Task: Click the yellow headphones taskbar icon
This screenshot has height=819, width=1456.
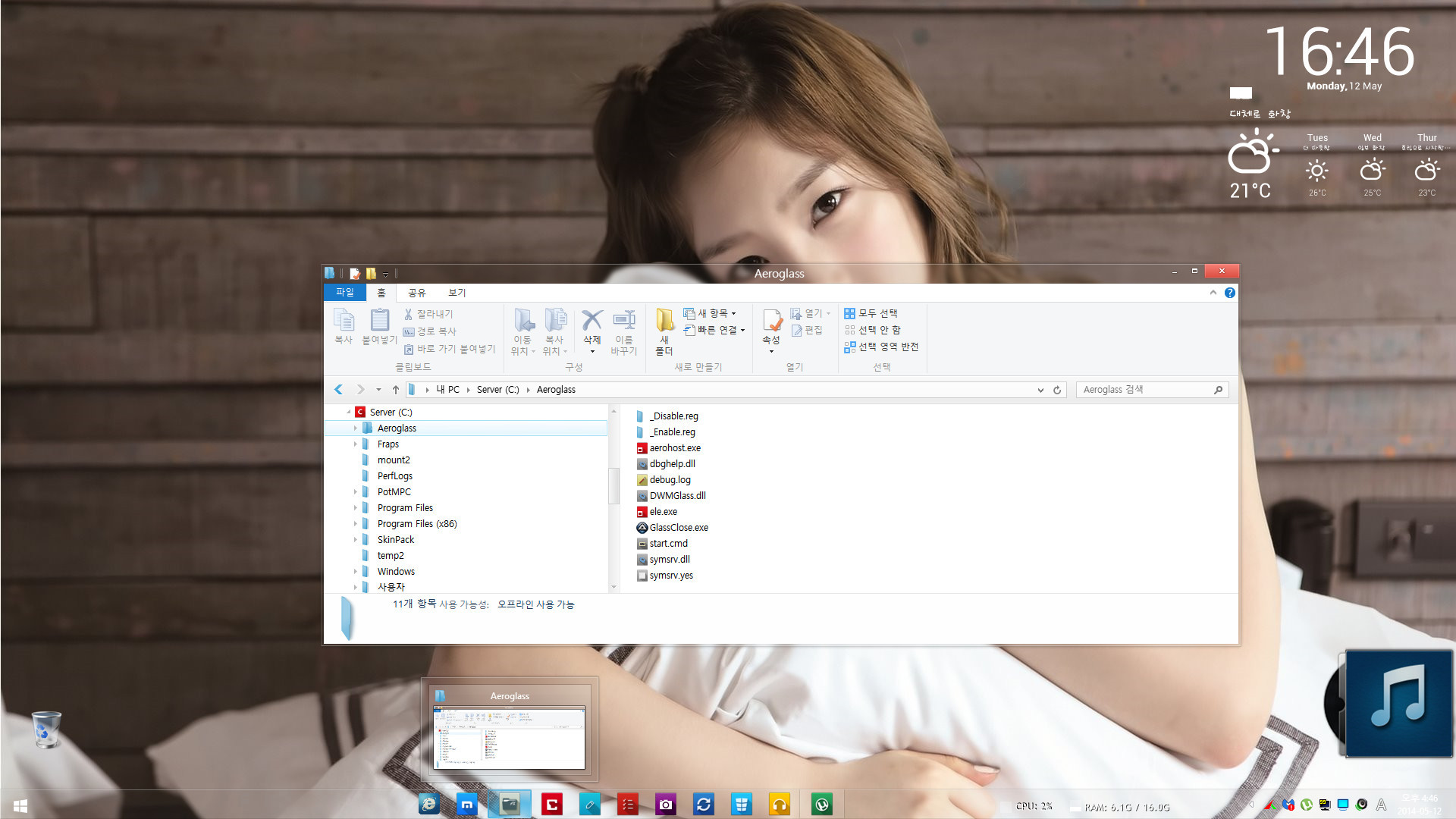Action: point(779,805)
